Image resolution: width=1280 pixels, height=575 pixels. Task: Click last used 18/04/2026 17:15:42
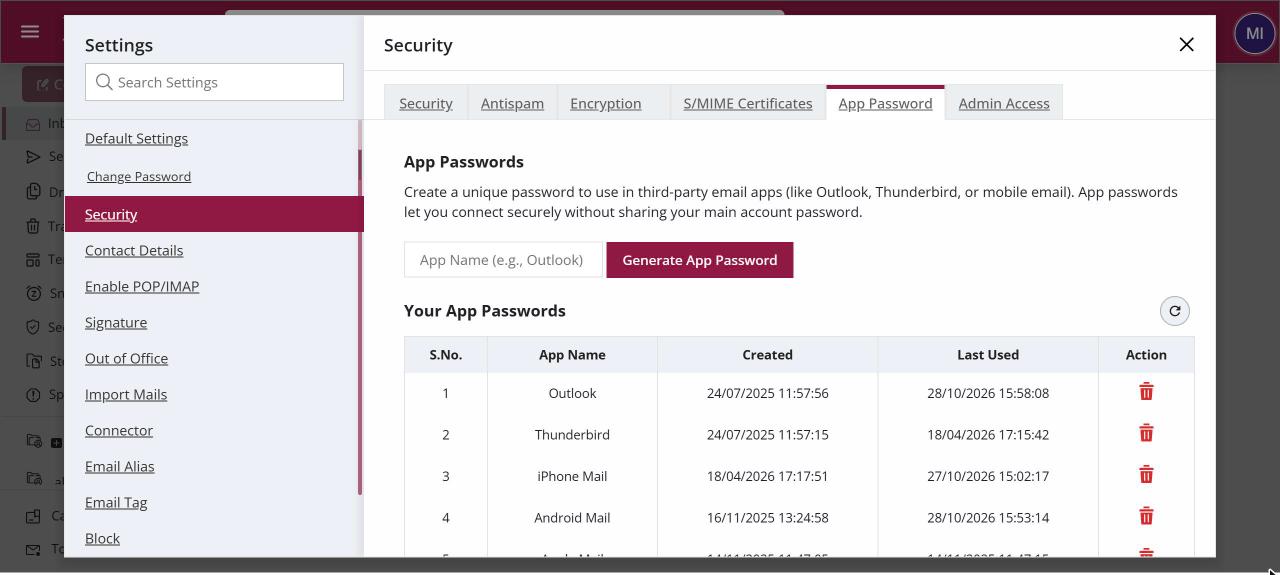coord(988,435)
